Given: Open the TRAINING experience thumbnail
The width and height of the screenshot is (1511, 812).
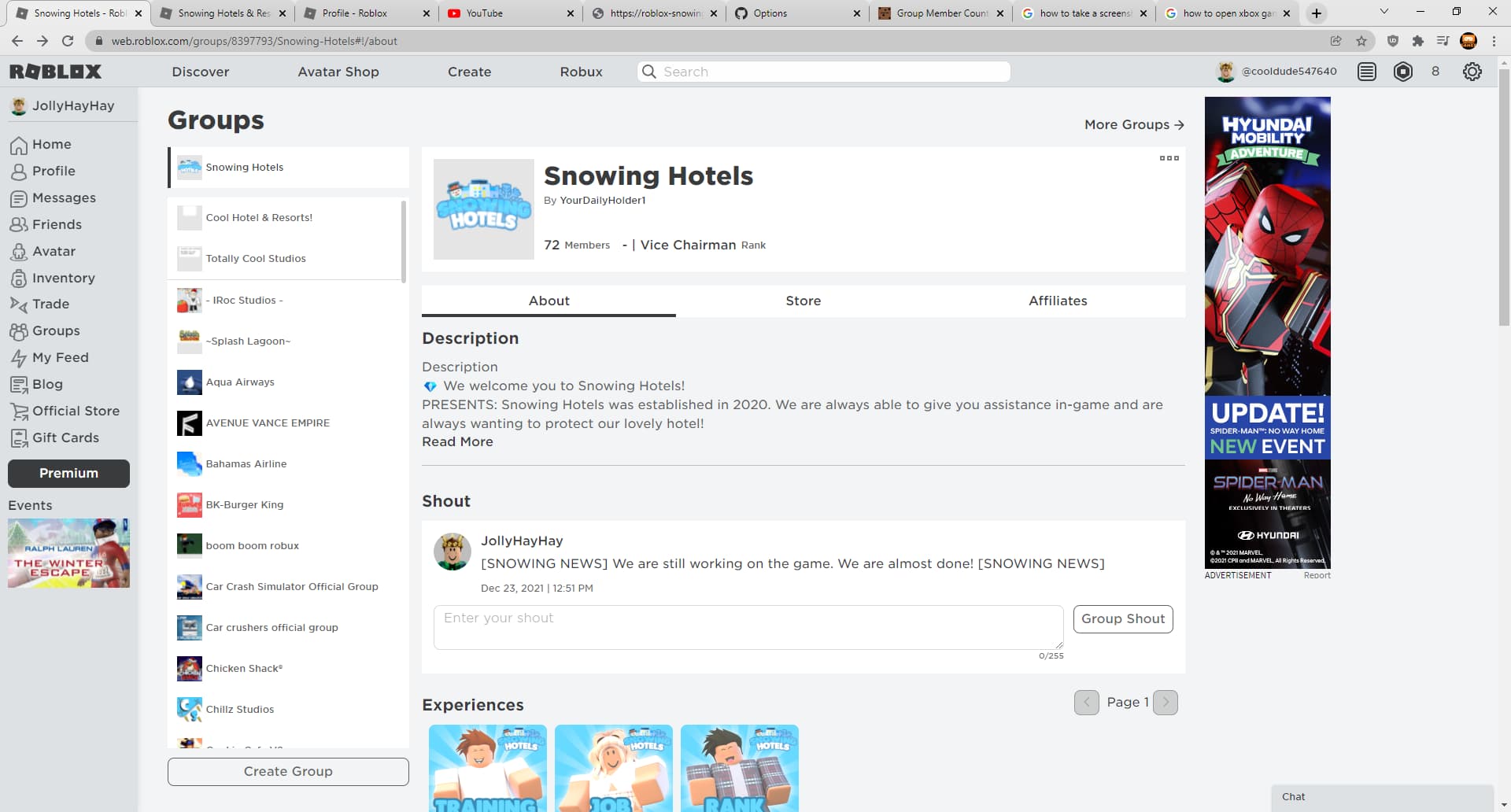Looking at the screenshot, I should 488,768.
